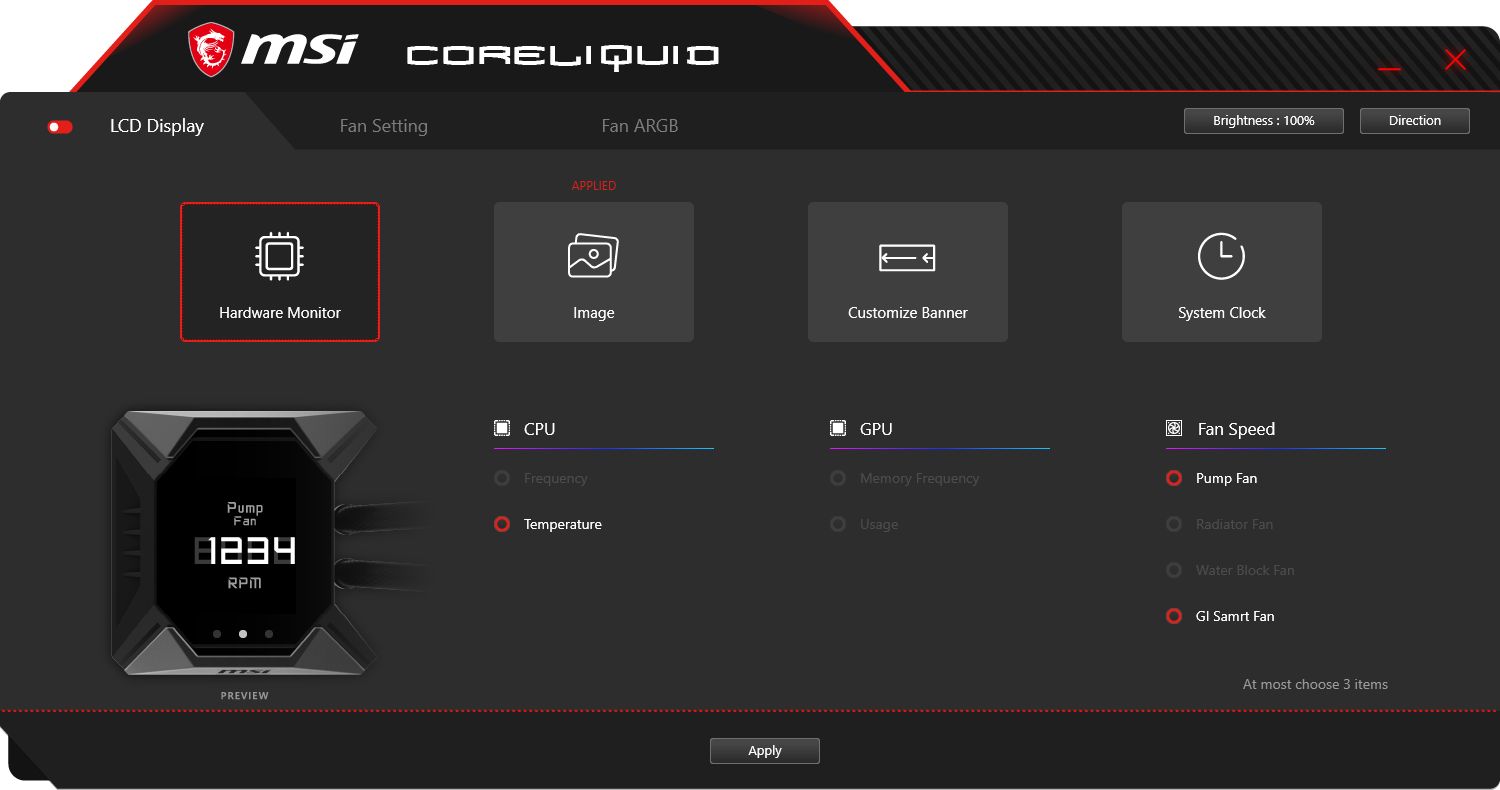Close the CoreLiquid window
The height and width of the screenshot is (790, 1500).
coord(1455,60)
